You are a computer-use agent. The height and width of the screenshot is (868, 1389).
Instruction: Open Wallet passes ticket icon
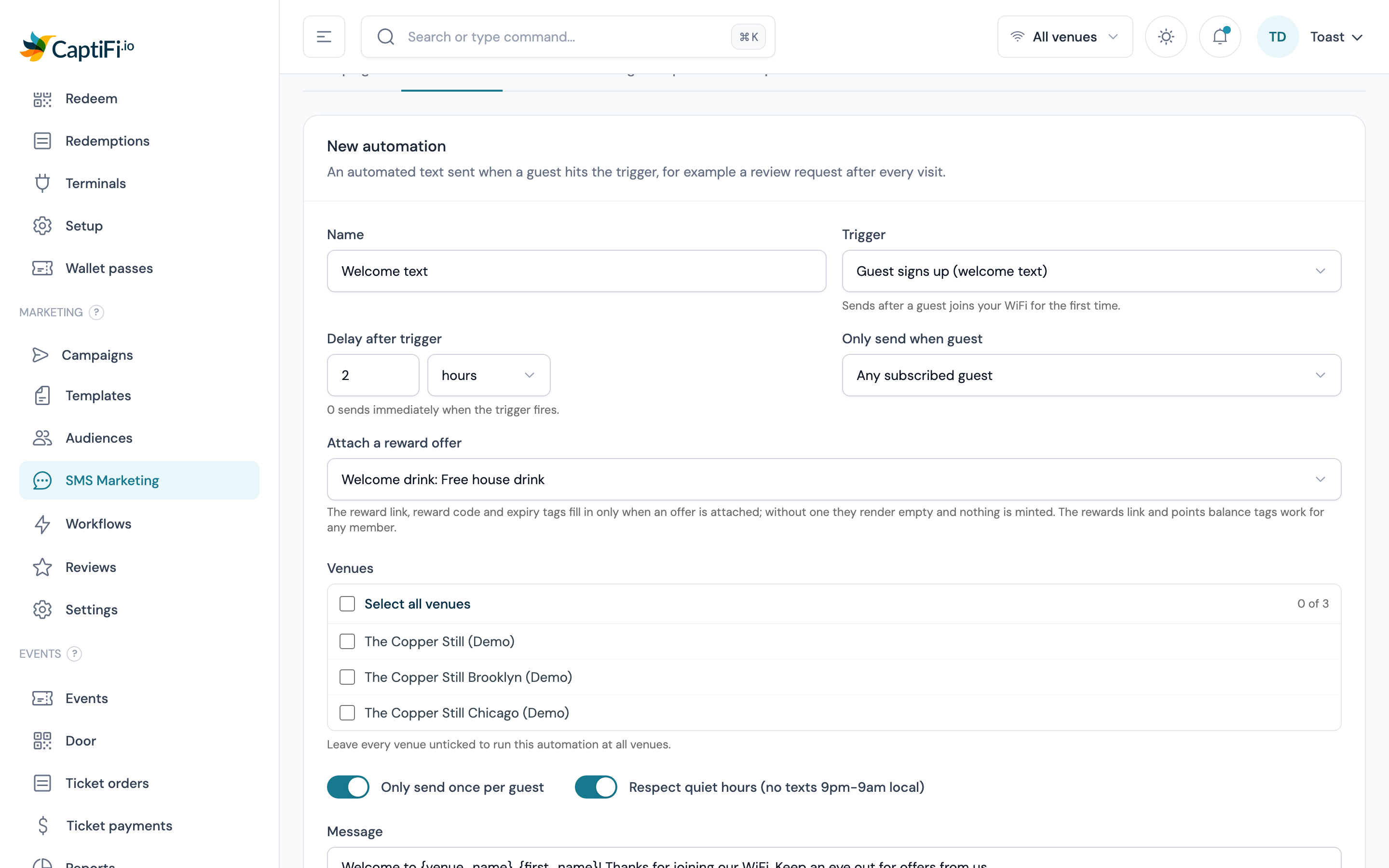pyautogui.click(x=42, y=268)
